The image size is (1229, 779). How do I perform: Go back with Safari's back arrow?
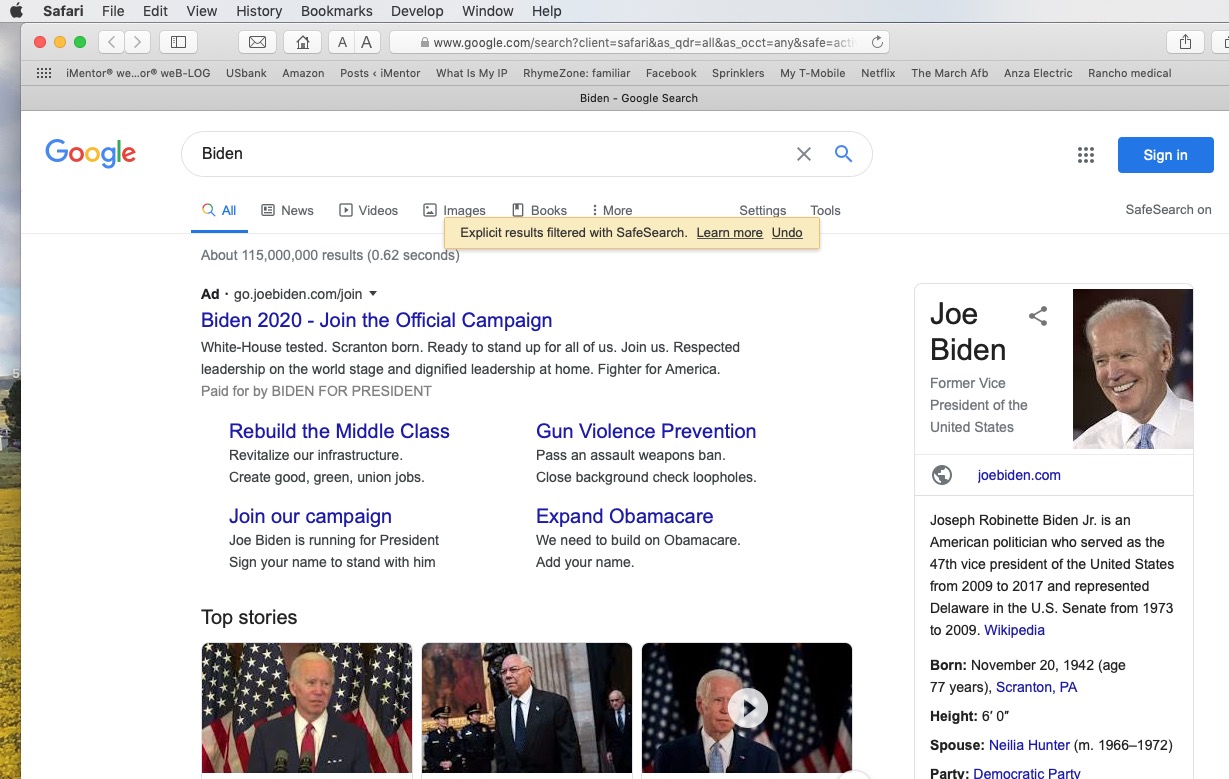click(x=111, y=42)
